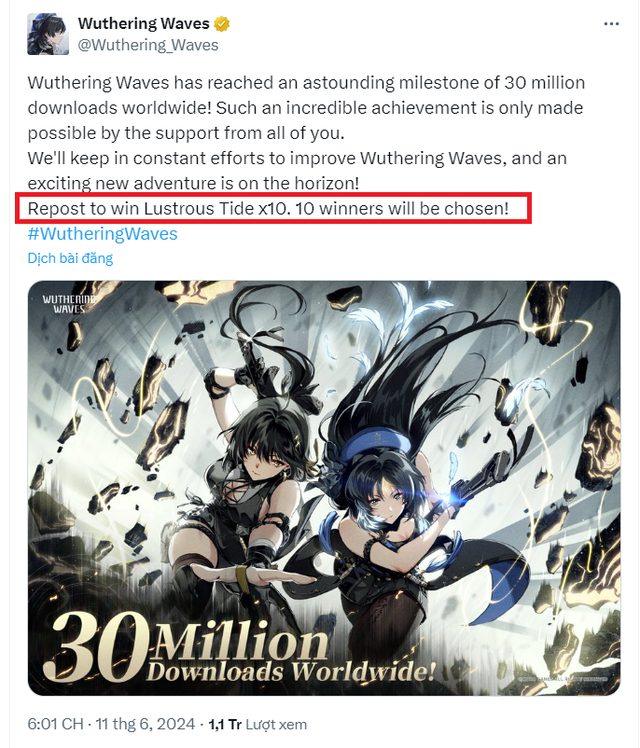Click the Wuthering Waves logo in the artwork
Image resolution: width=640 pixels, height=748 pixels.
69,304
